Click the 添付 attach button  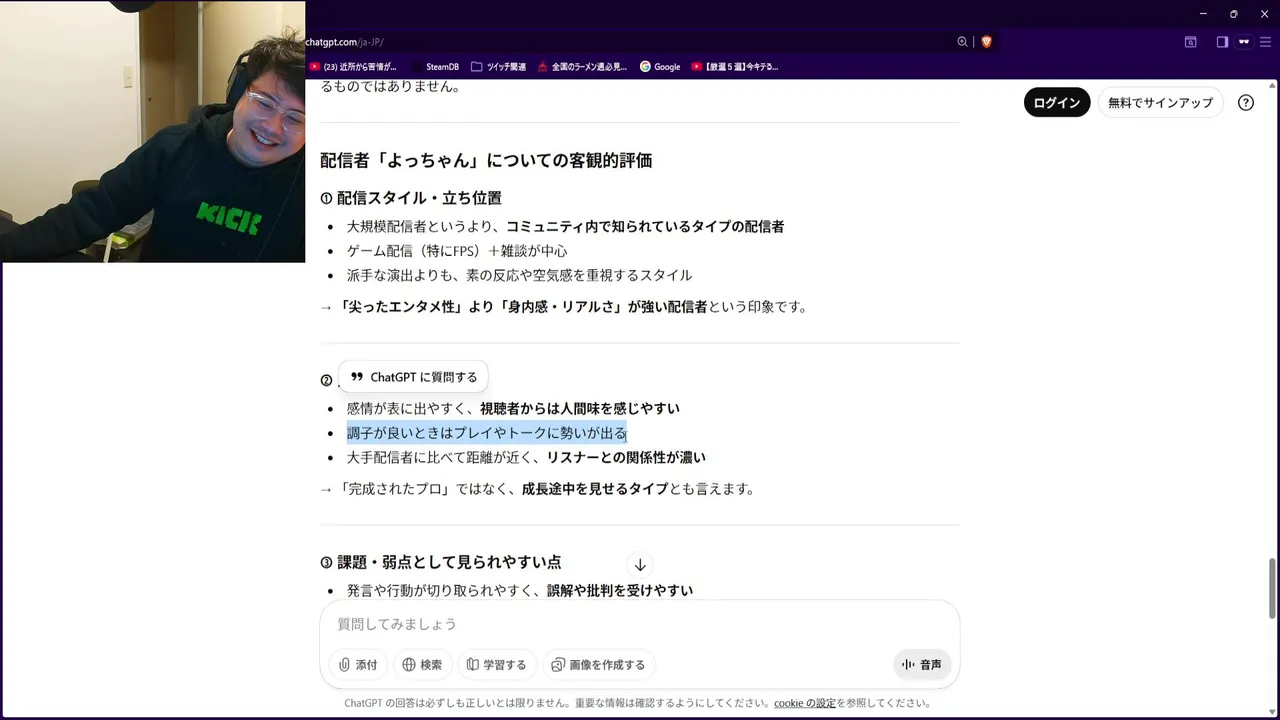click(358, 664)
